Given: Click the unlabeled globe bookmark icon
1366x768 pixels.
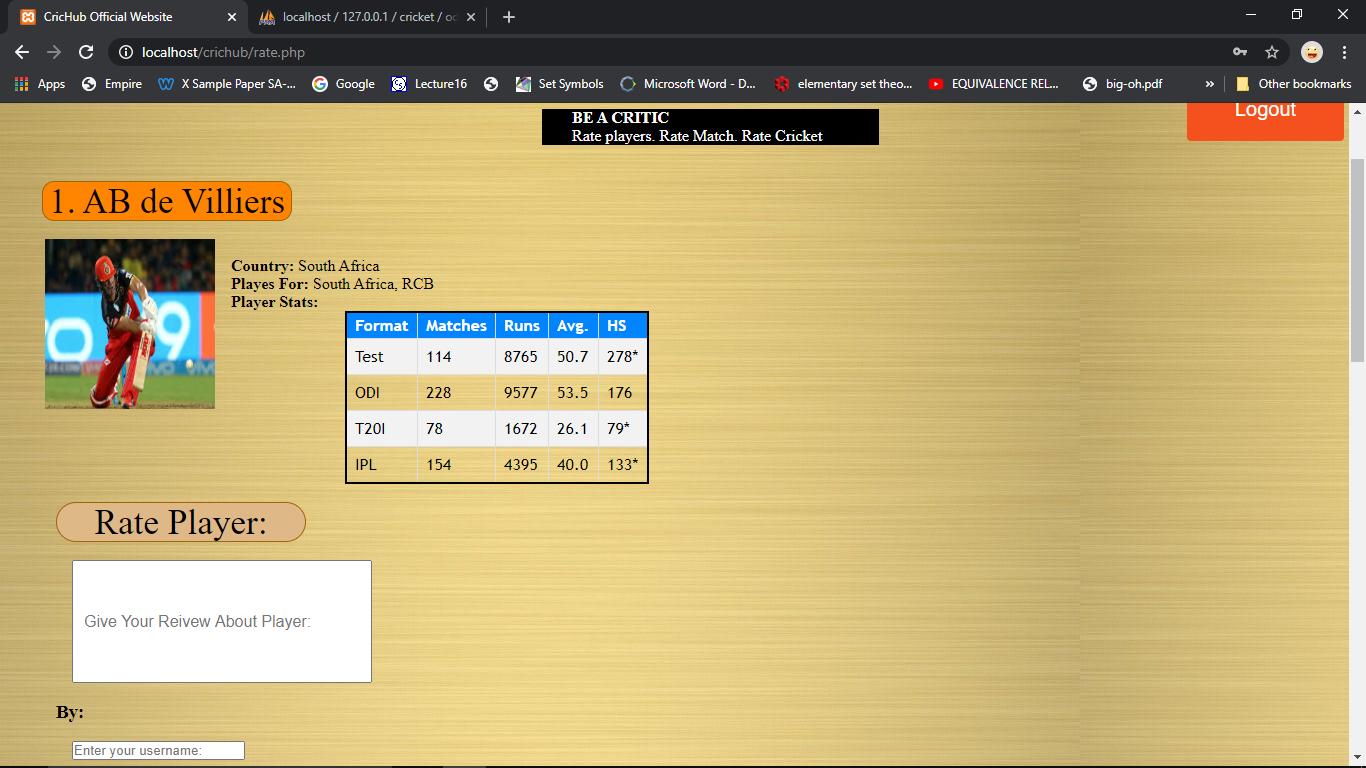Looking at the screenshot, I should tap(491, 84).
